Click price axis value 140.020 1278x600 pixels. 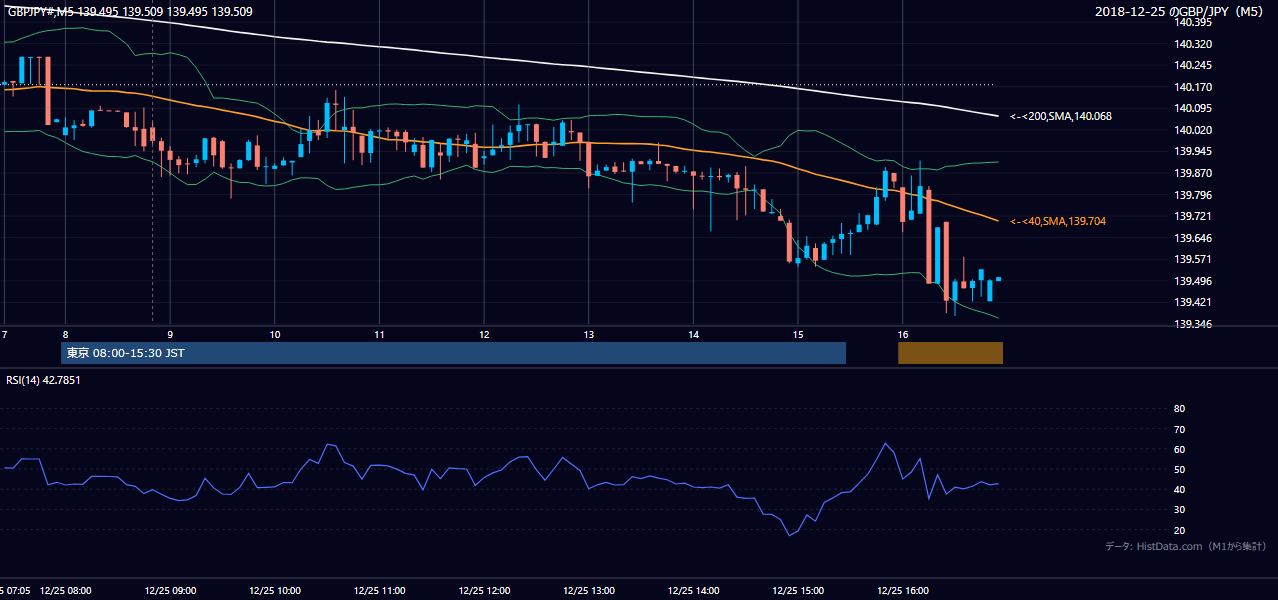[1193, 130]
